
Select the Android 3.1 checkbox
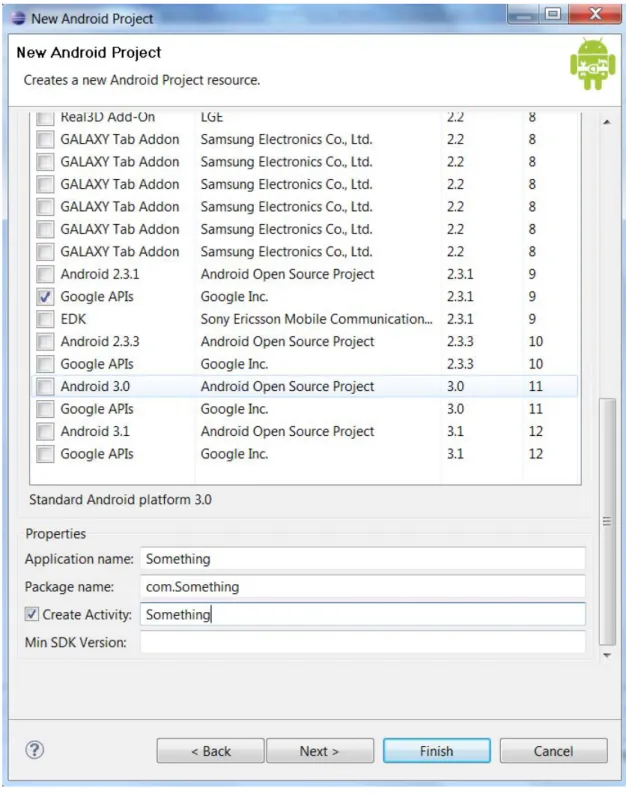coord(45,431)
